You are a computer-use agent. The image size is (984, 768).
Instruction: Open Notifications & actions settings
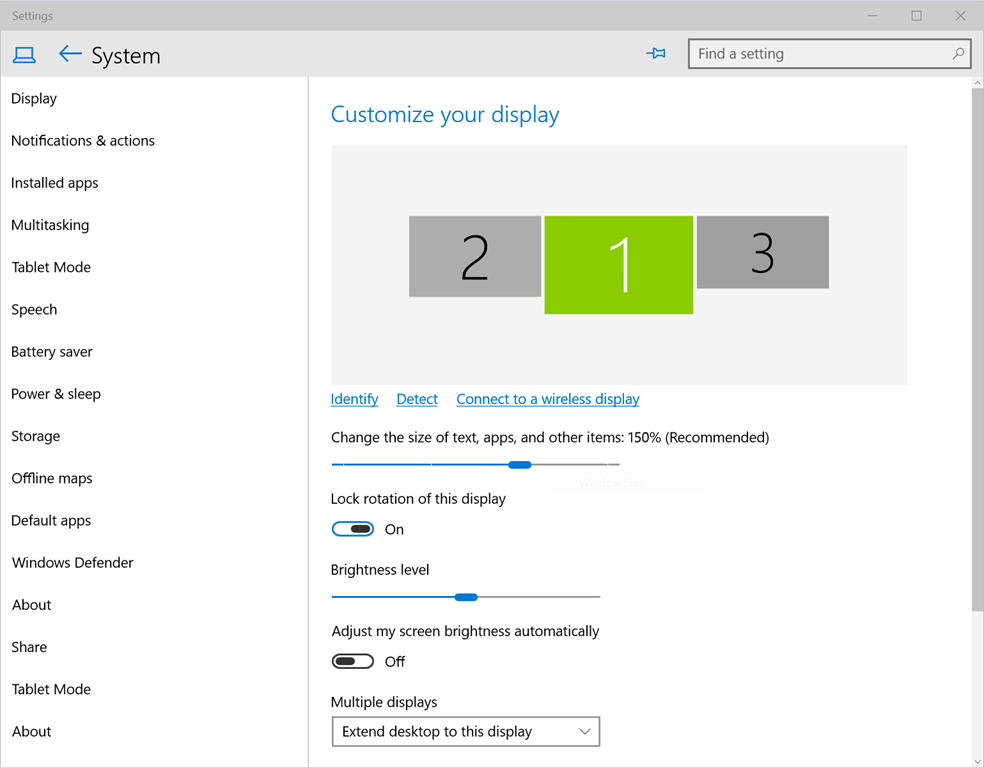[x=83, y=141]
